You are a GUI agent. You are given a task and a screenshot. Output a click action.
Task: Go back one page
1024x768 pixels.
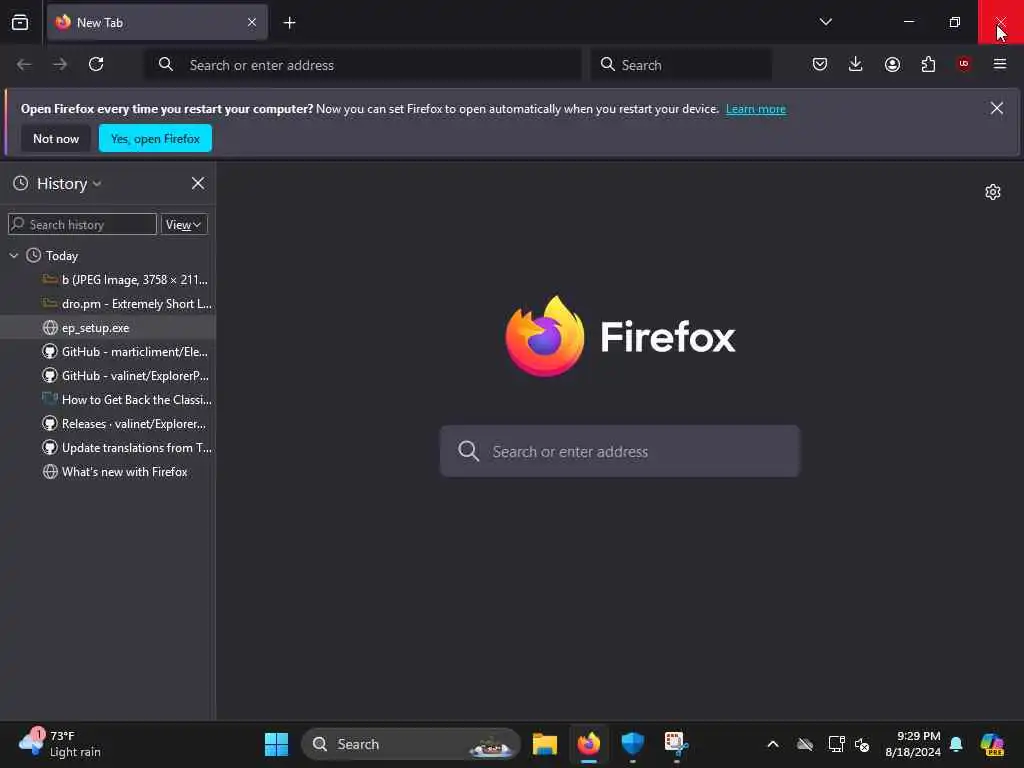click(x=24, y=64)
